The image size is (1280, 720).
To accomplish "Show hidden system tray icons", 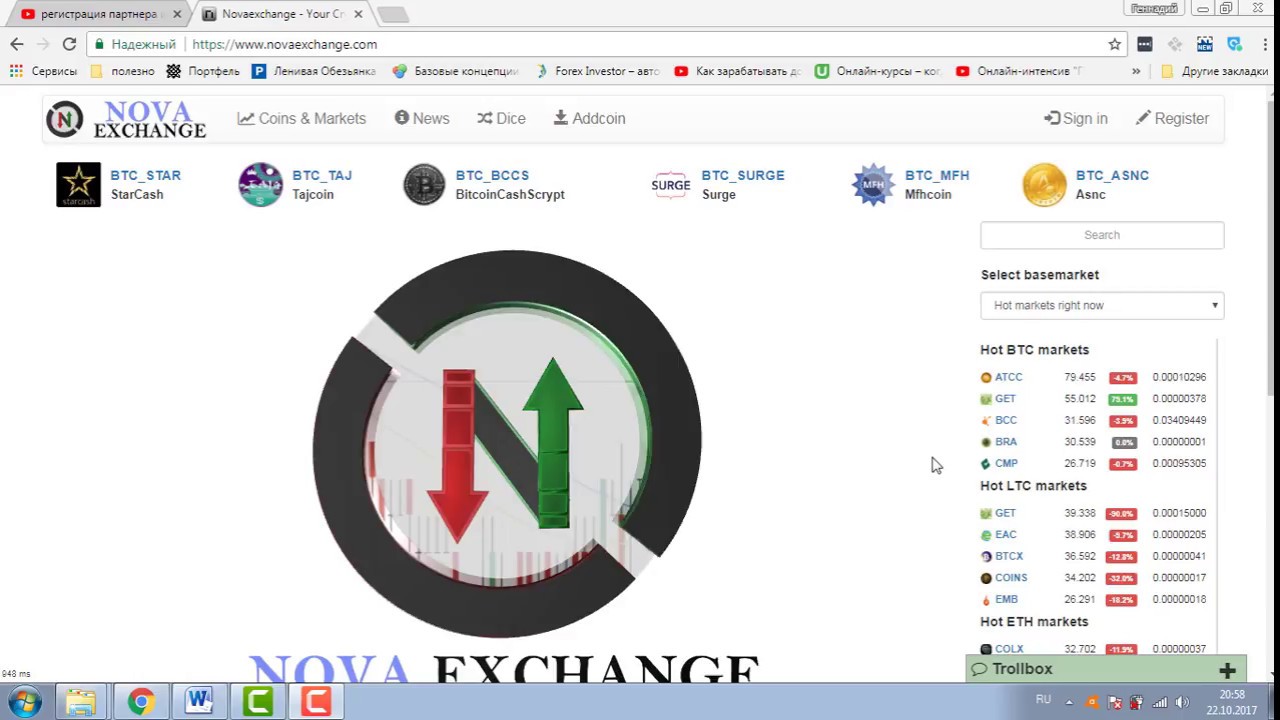I will coord(1070,702).
